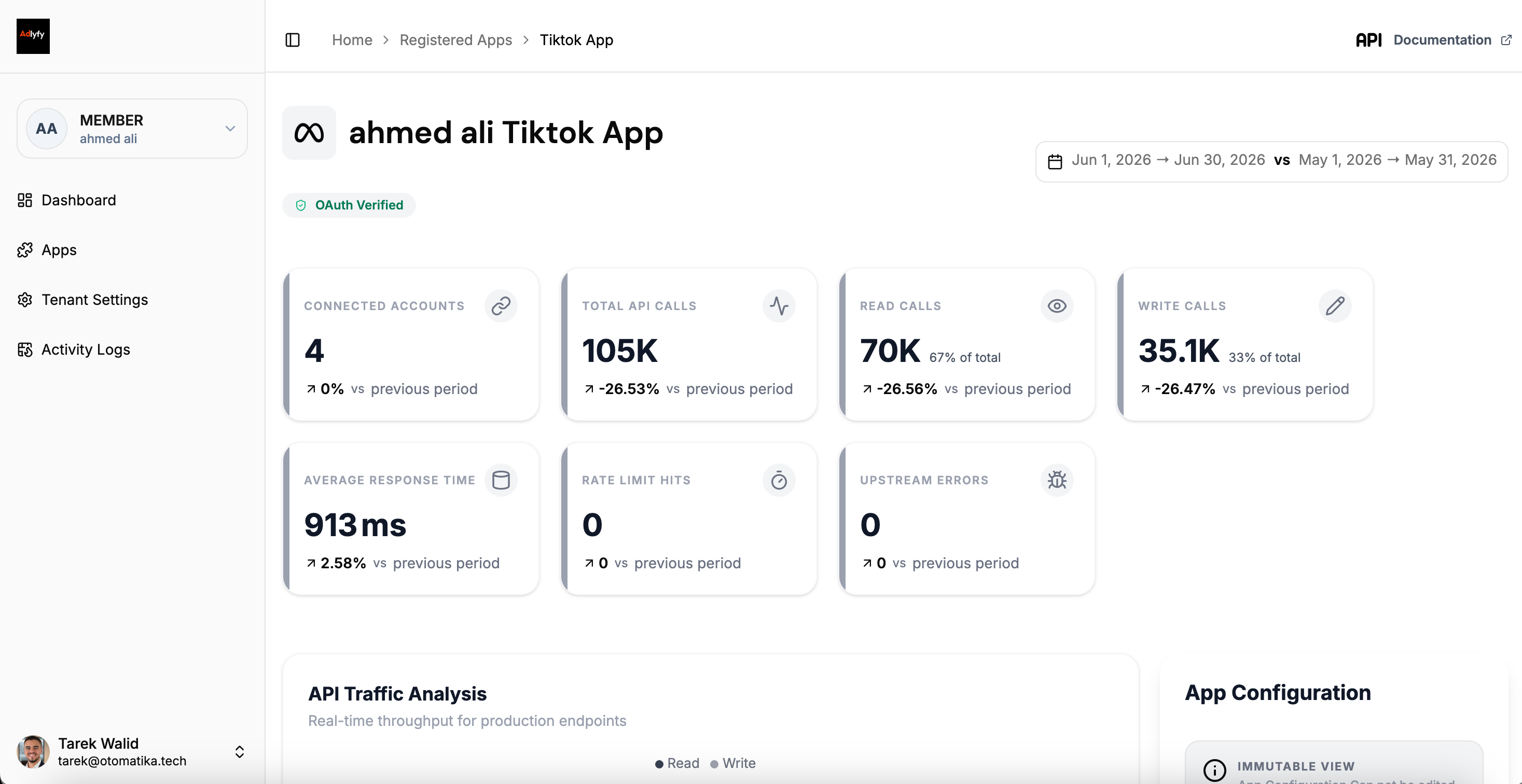Click the calendar icon in date range
The image size is (1522, 784).
1055,161
